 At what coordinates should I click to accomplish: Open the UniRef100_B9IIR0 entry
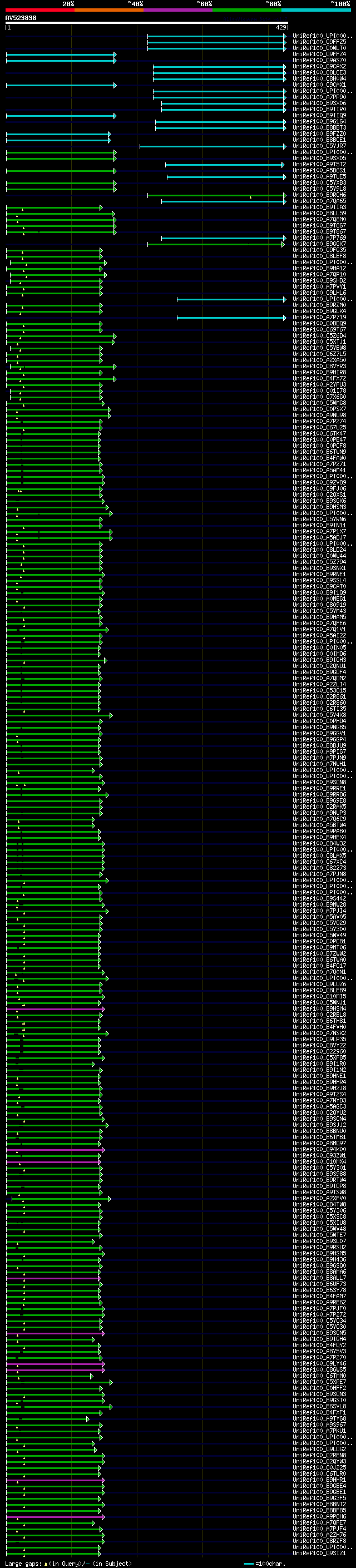(319, 109)
